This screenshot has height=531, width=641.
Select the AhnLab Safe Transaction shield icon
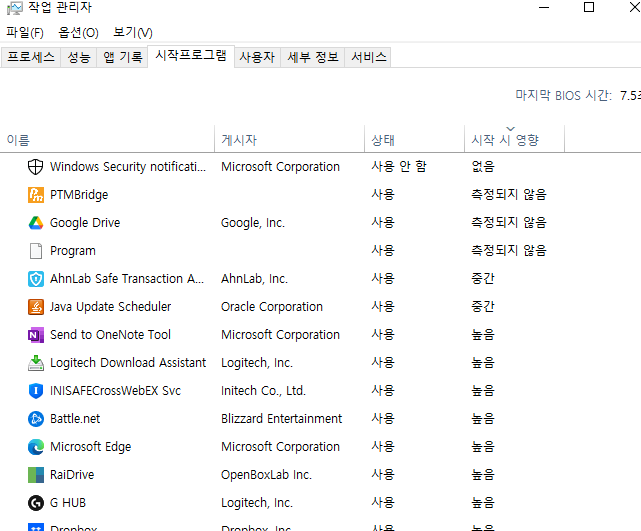click(x=36, y=279)
